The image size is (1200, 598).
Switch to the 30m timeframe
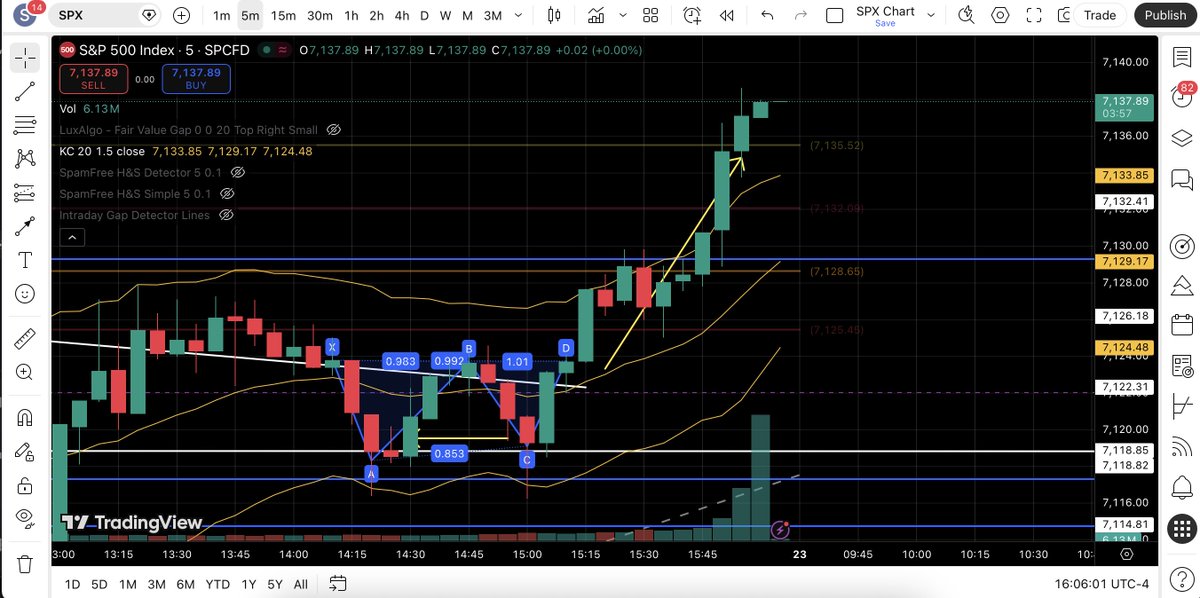319,15
